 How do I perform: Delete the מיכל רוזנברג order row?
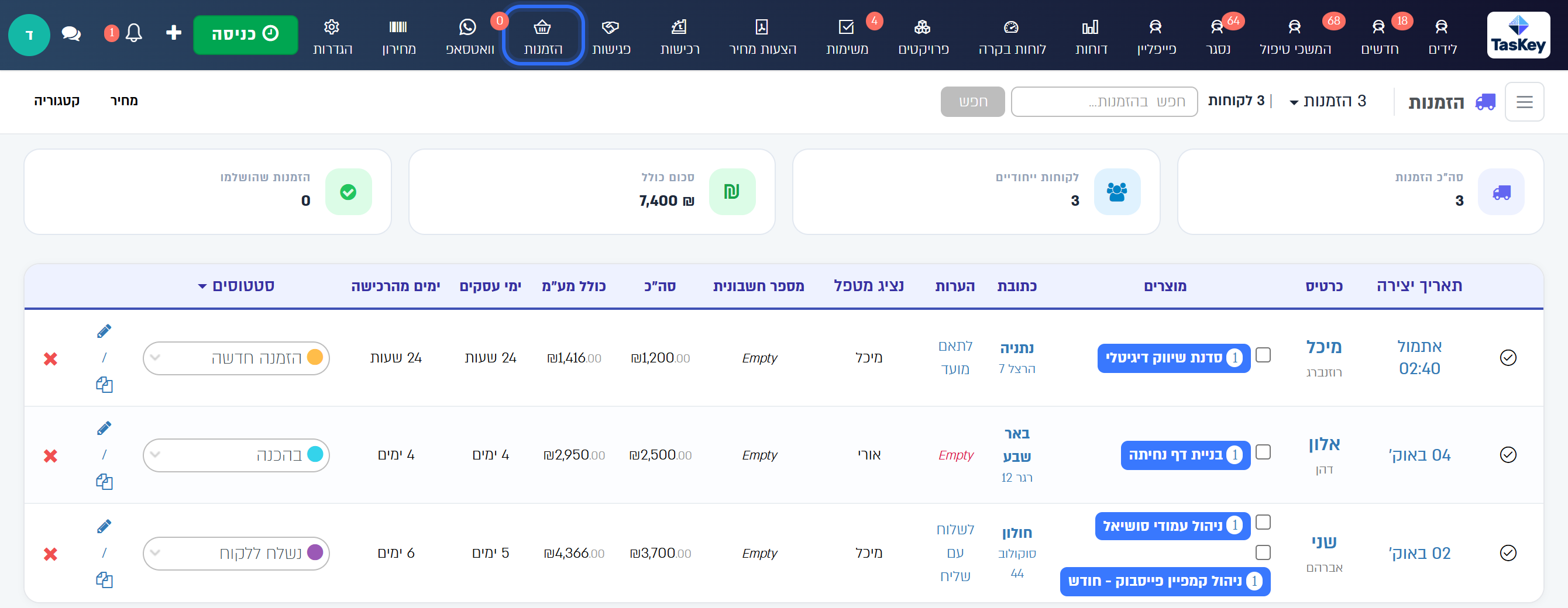click(50, 359)
